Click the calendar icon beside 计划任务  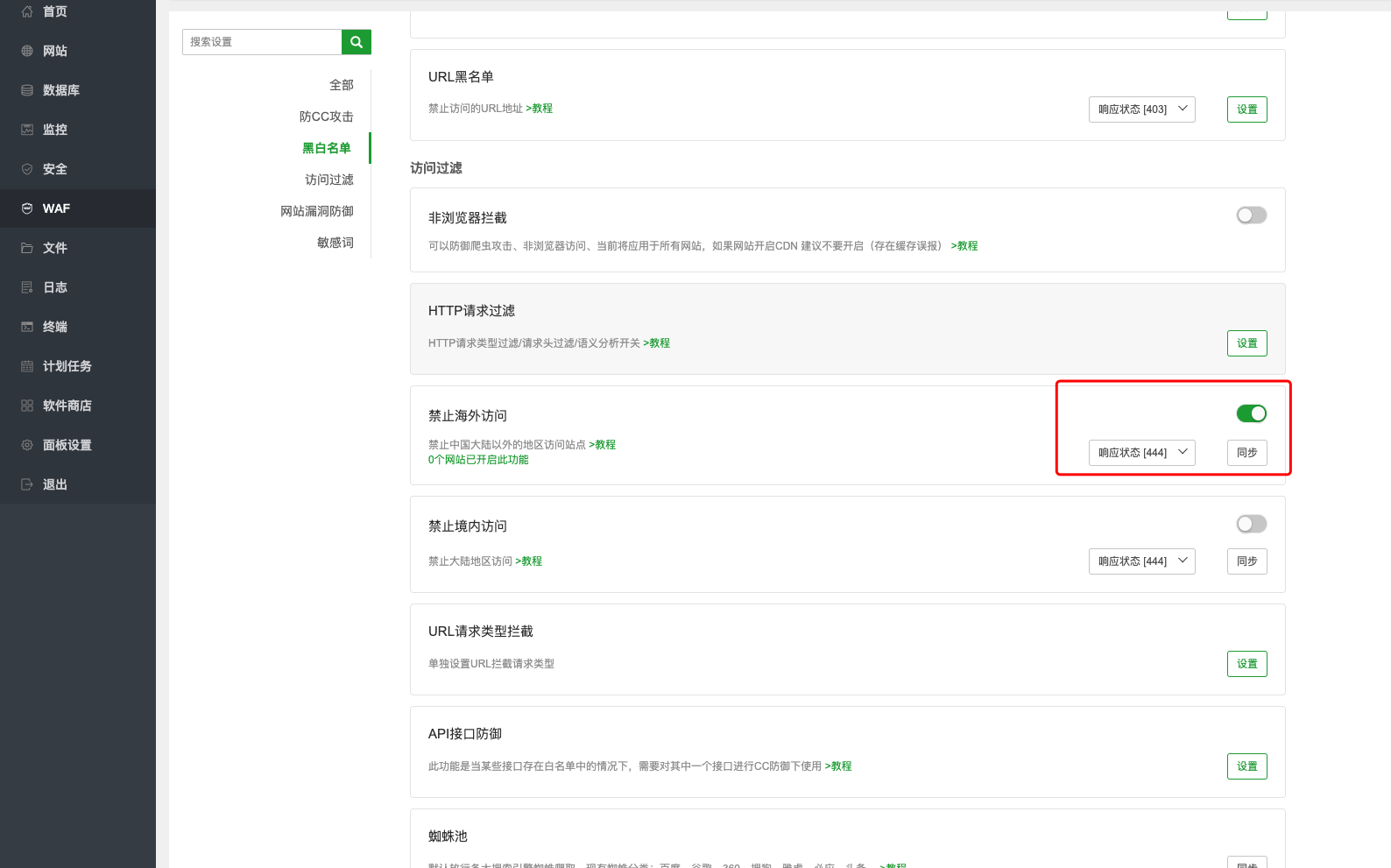tap(27, 366)
